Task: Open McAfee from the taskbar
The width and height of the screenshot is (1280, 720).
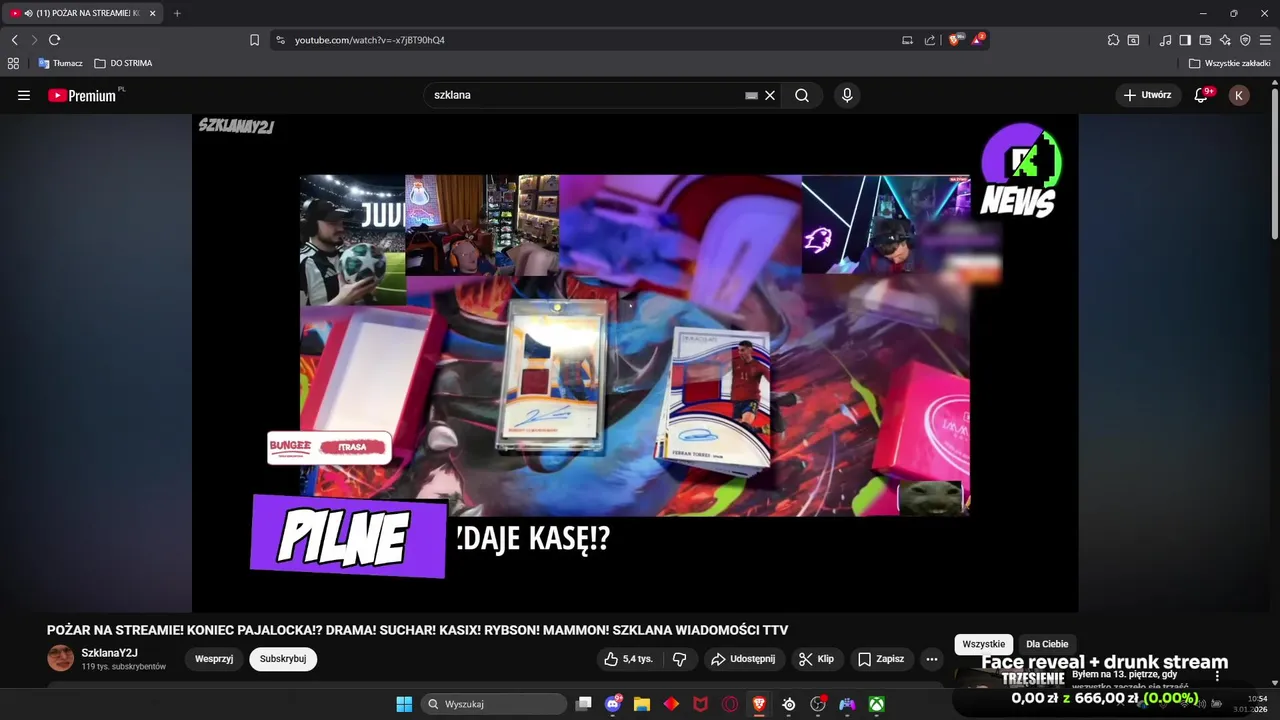Action: [x=700, y=704]
